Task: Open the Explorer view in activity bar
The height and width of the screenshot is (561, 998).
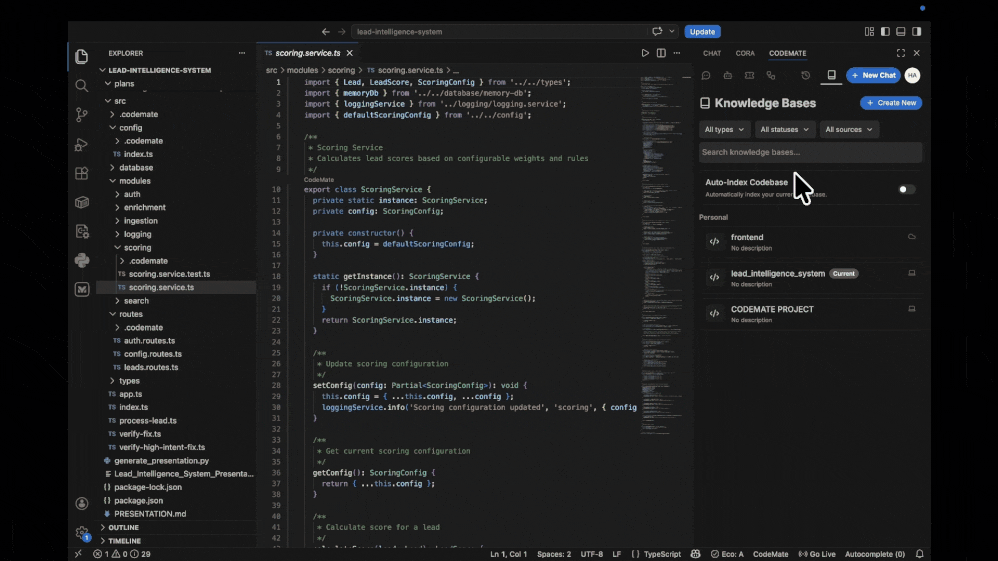Action: click(81, 57)
